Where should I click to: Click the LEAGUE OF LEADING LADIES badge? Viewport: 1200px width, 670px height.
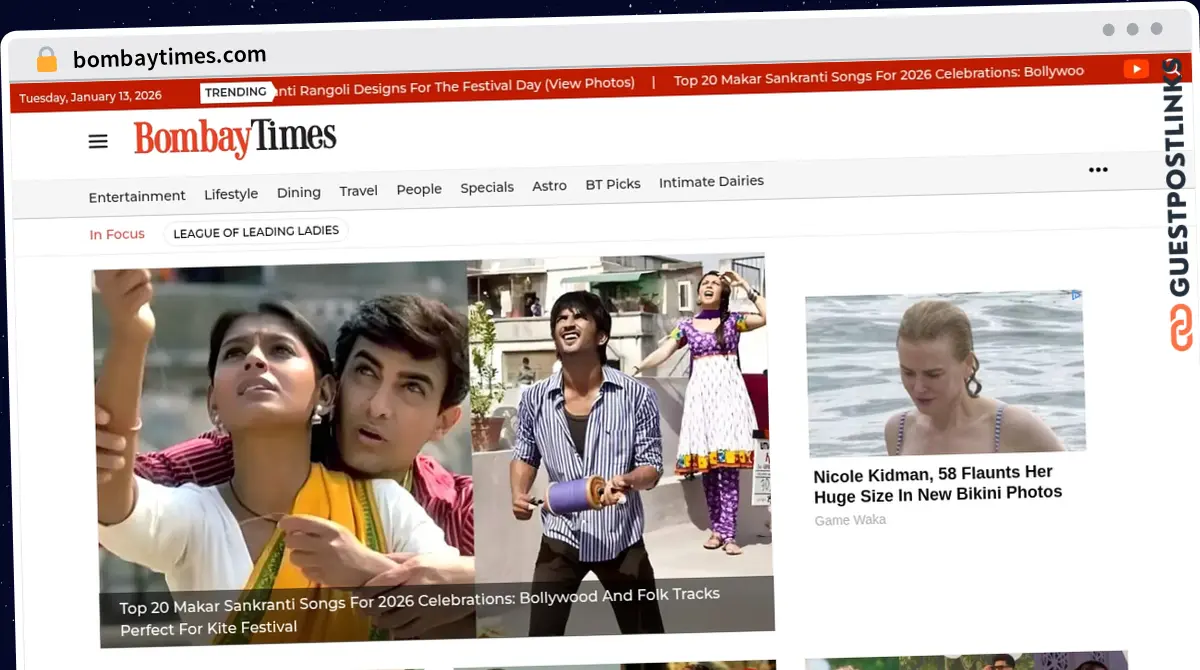tap(255, 231)
